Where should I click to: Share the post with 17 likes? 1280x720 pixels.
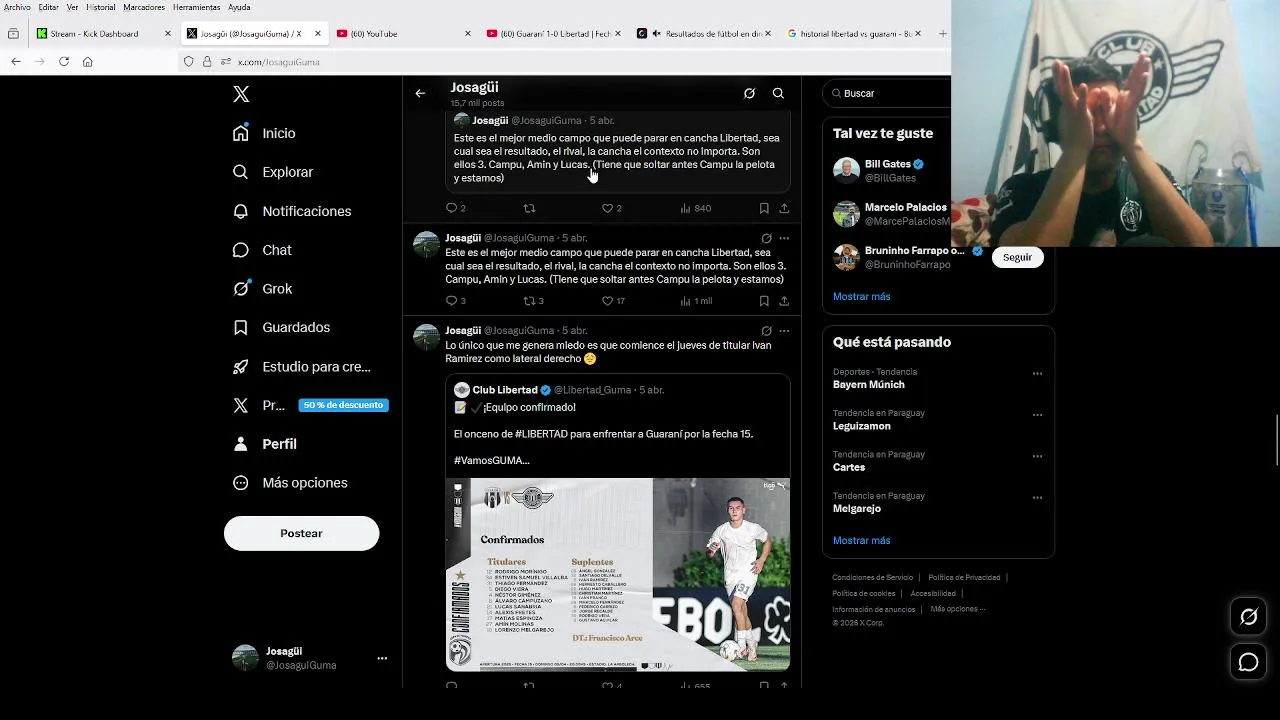[784, 301]
